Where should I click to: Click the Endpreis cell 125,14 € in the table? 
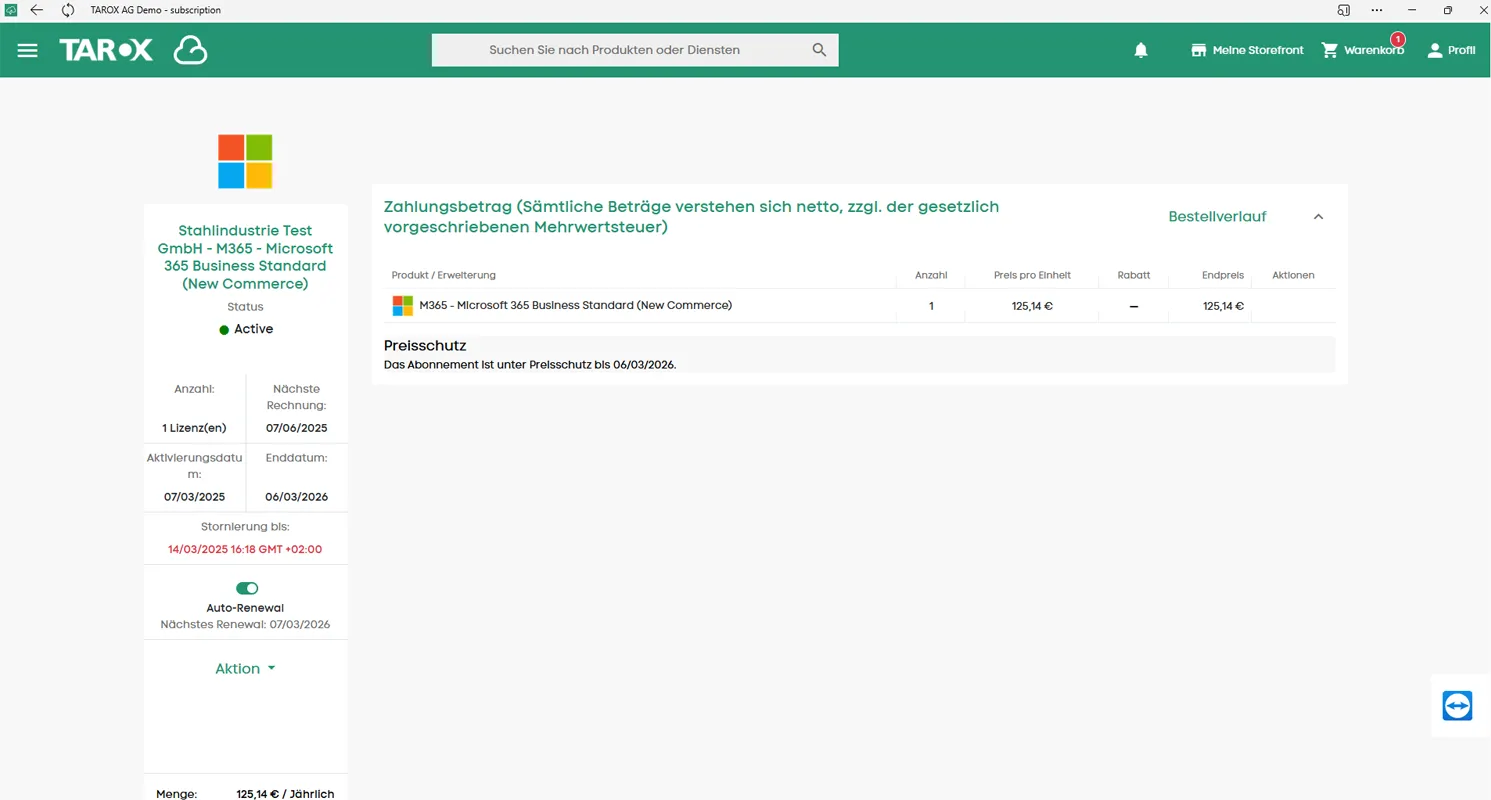1223,306
